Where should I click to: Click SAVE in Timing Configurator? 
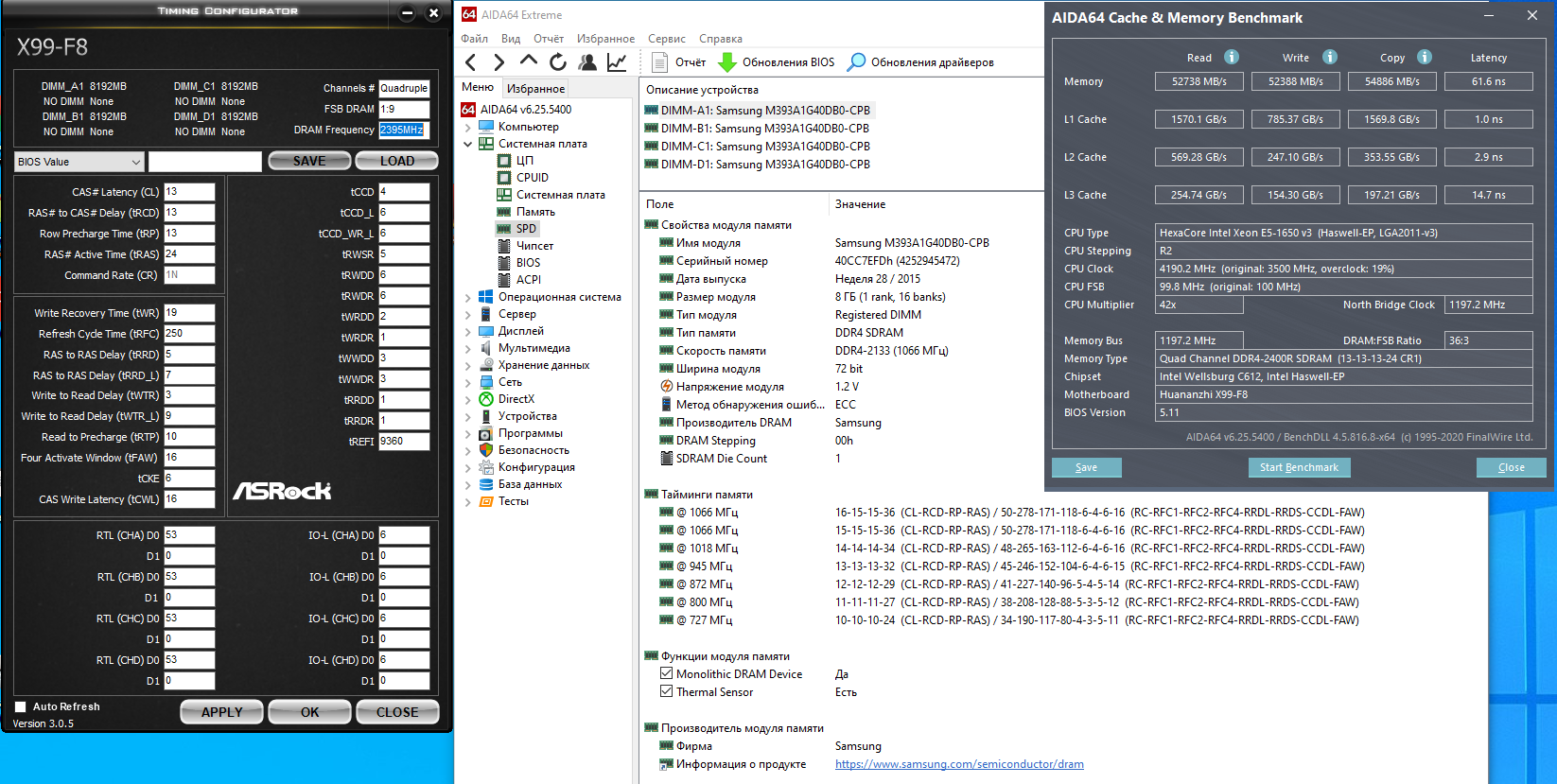309,161
